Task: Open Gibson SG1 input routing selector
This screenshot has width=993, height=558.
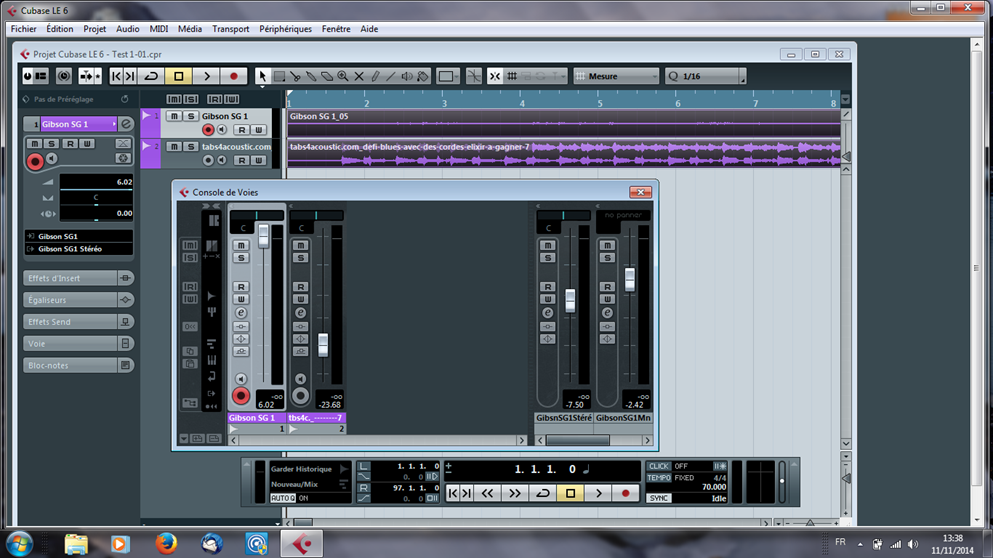Action: pyautogui.click(x=79, y=236)
